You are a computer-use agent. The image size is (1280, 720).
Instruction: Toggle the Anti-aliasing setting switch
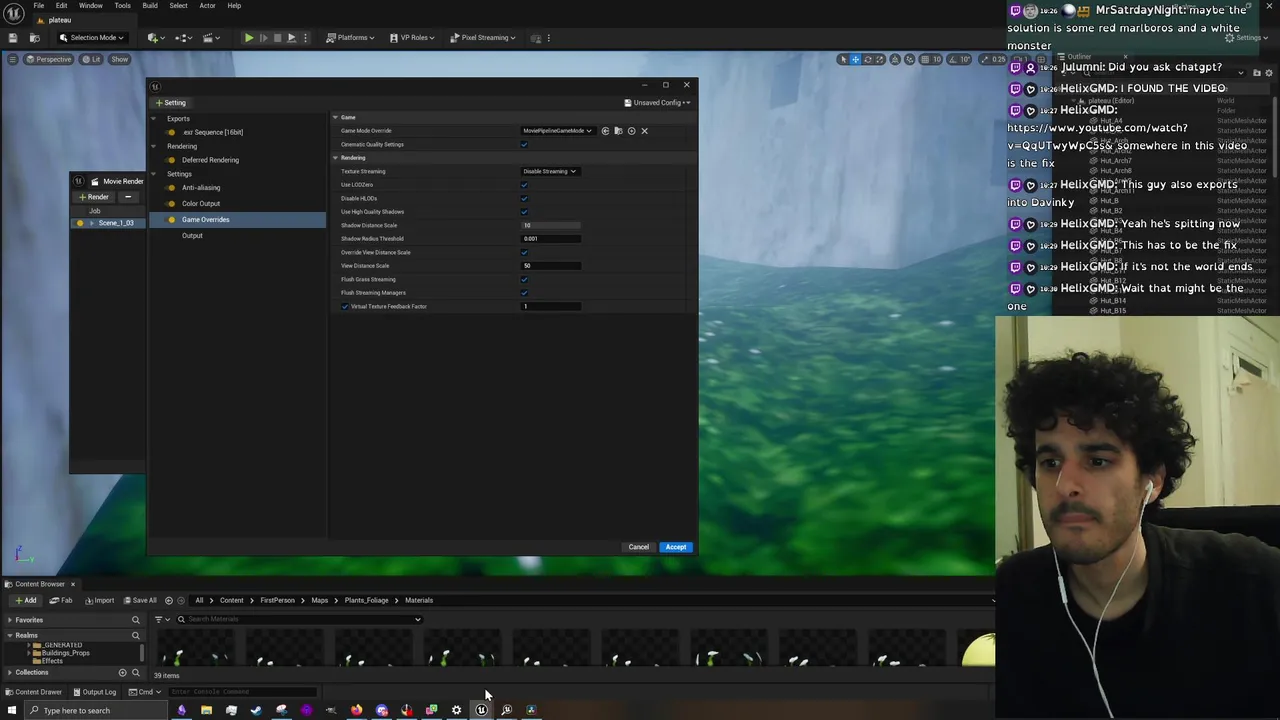171,188
